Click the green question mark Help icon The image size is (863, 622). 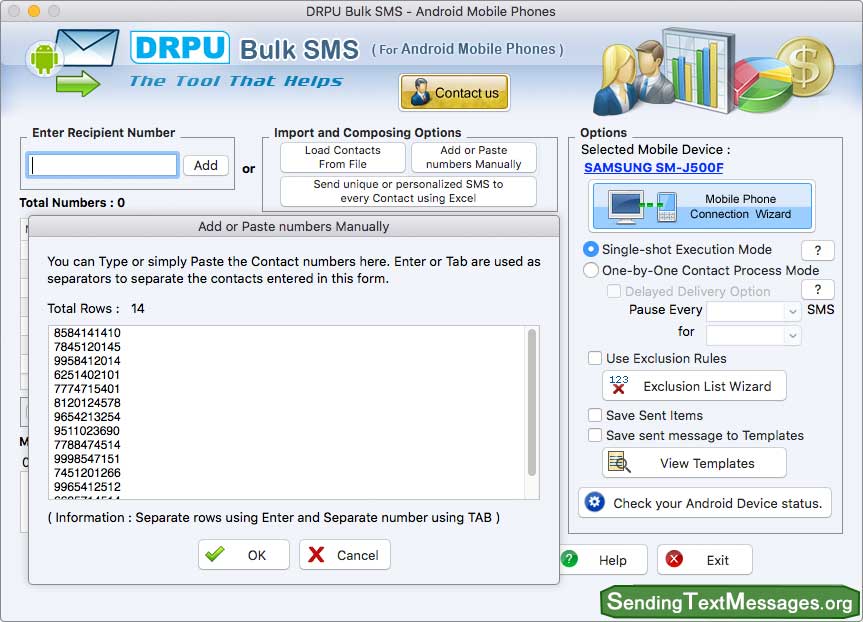(x=570, y=559)
